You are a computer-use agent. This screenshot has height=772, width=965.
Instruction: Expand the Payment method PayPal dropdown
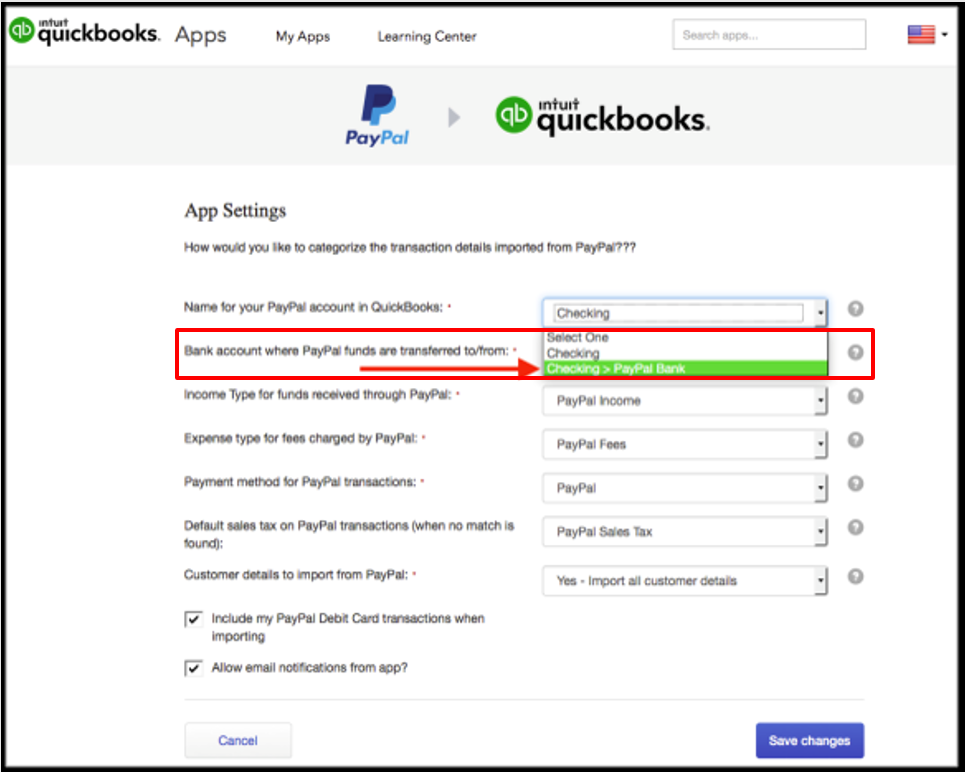685,488
